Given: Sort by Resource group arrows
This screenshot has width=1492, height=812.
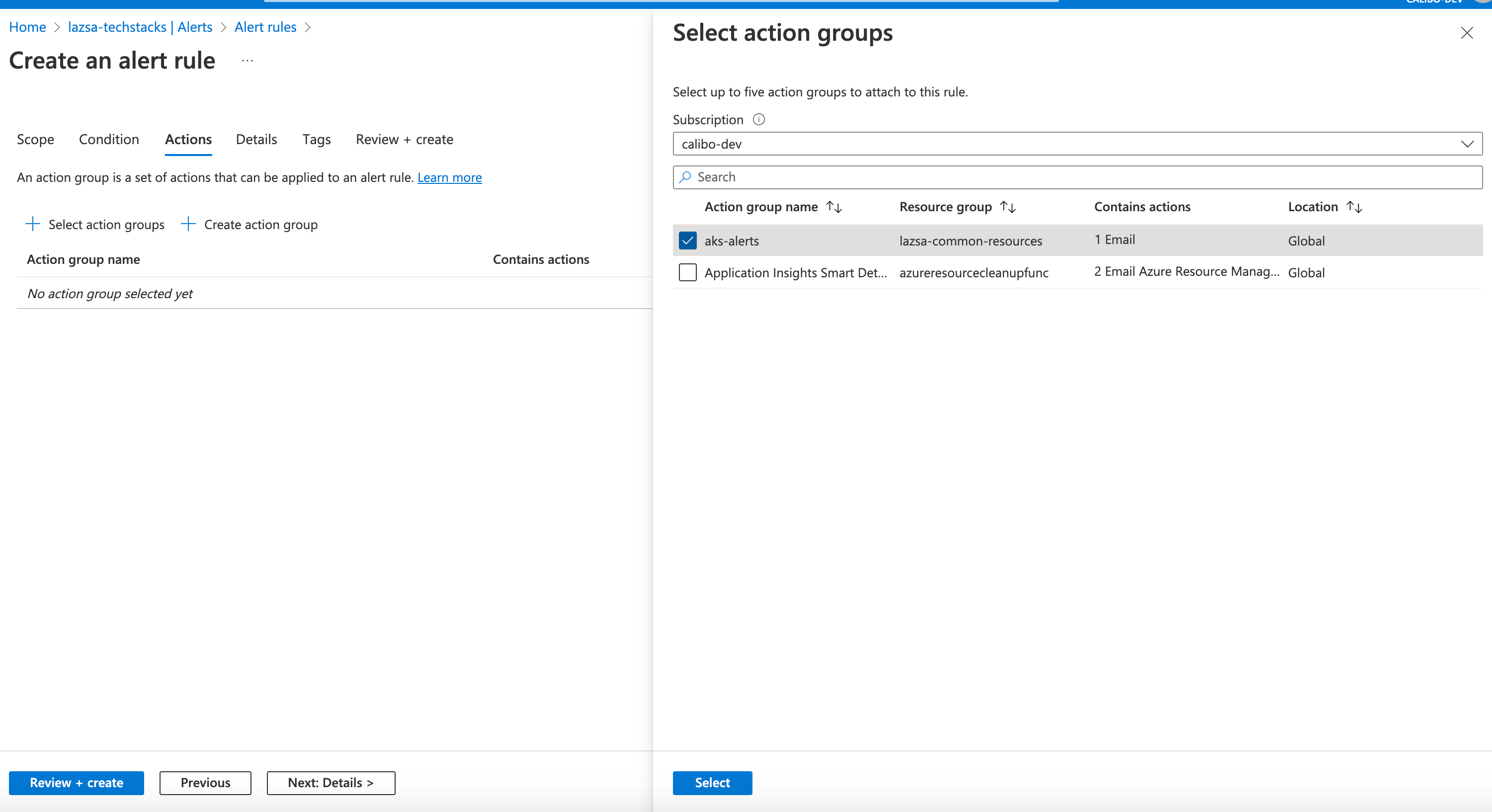Looking at the screenshot, I should (x=1008, y=207).
